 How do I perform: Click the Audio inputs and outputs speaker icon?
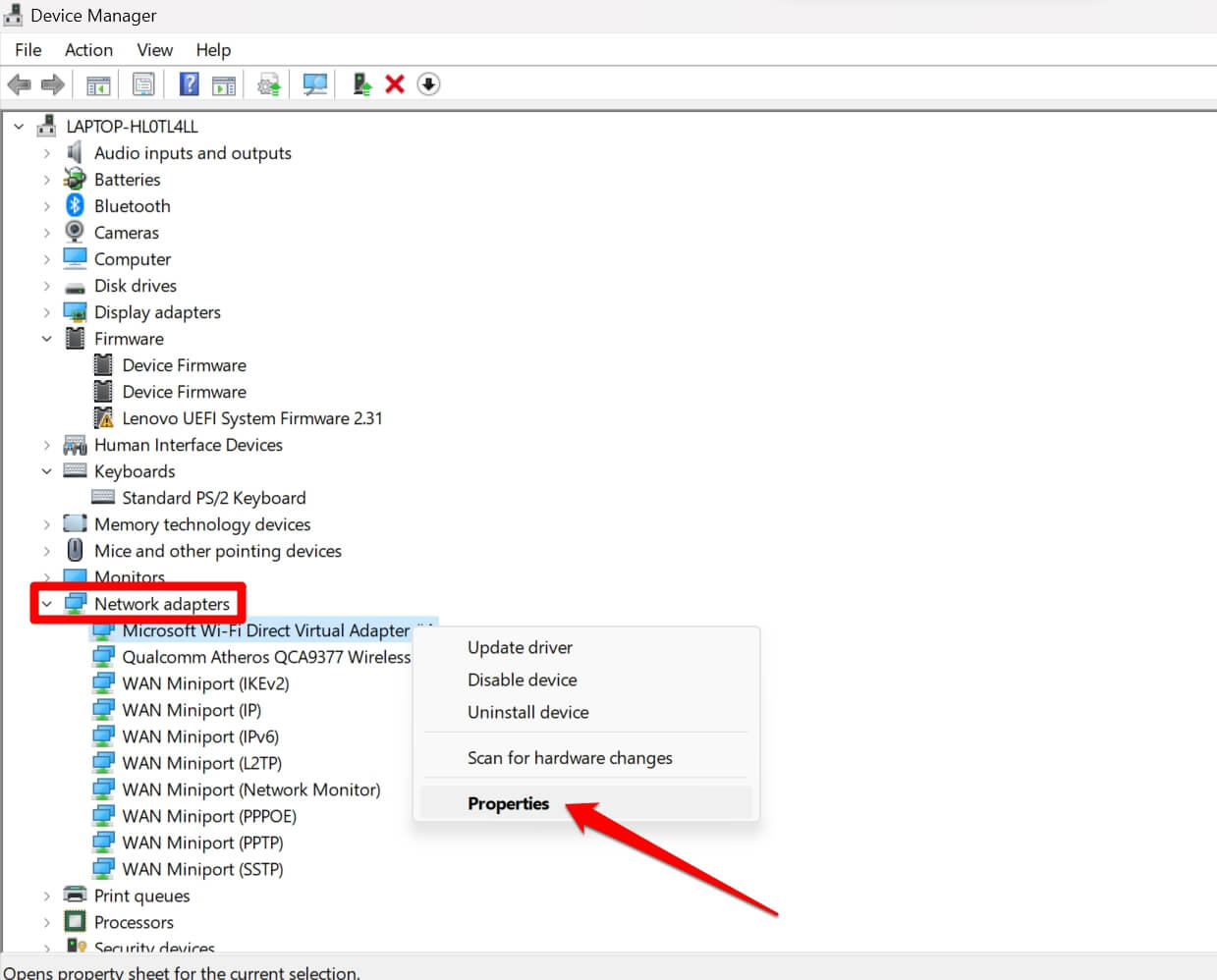(75, 152)
